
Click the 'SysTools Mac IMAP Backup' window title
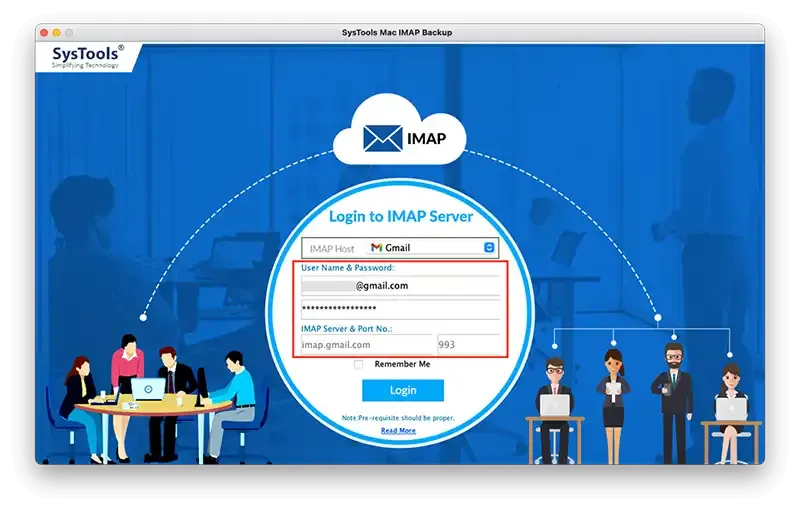pos(397,32)
